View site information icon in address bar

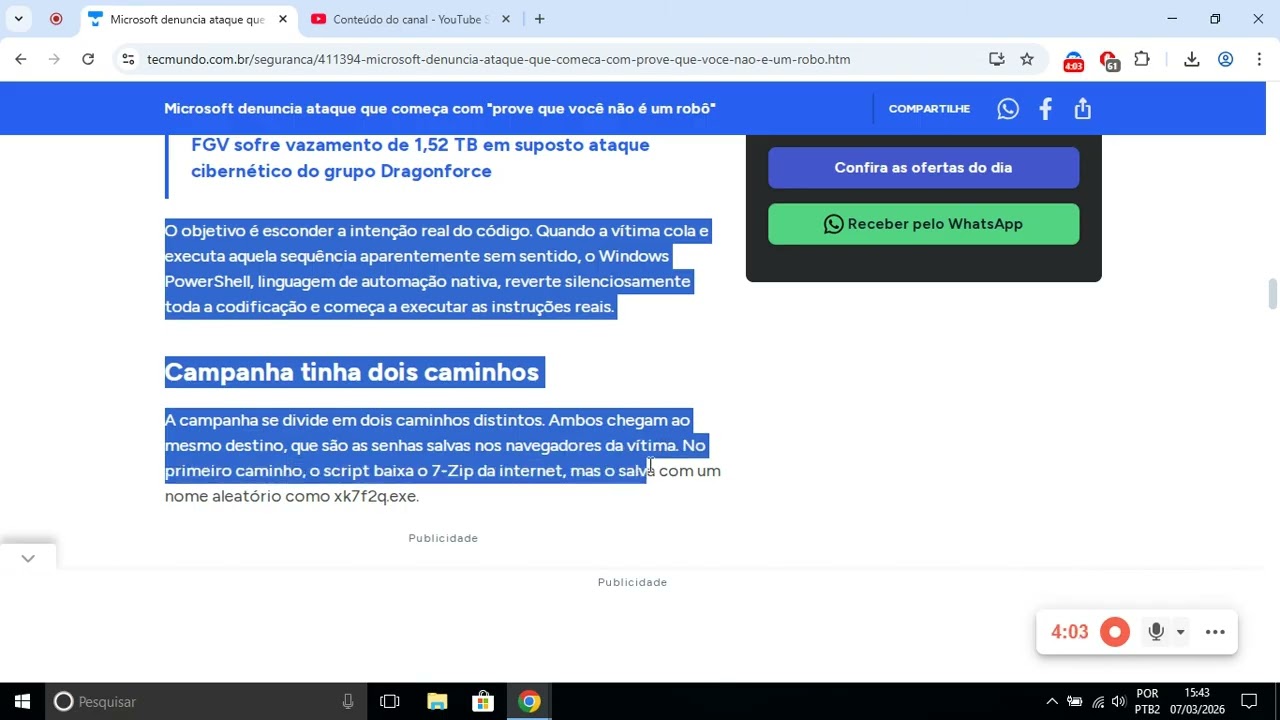[x=128, y=59]
